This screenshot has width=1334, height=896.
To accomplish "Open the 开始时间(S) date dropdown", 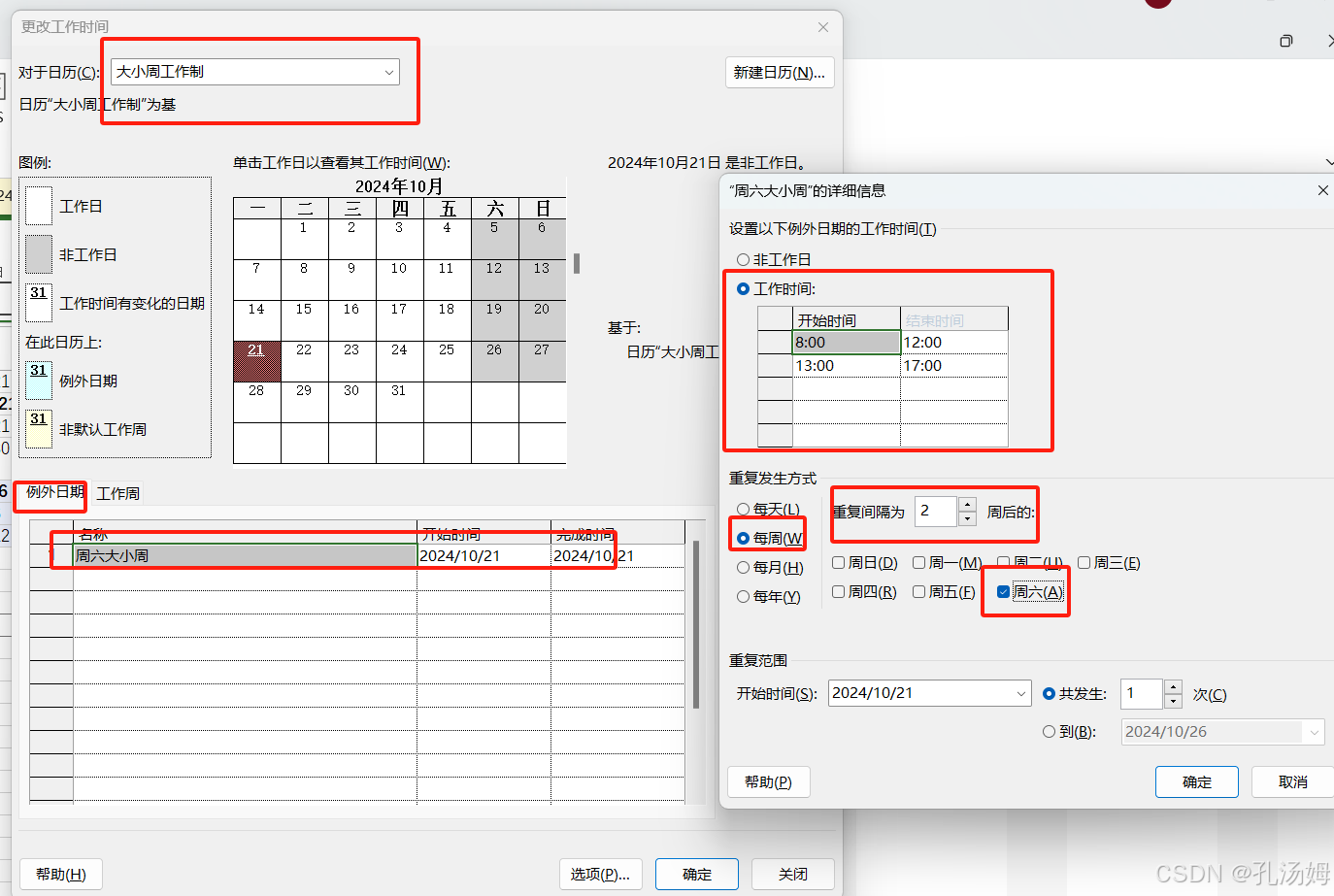I will point(1020,693).
